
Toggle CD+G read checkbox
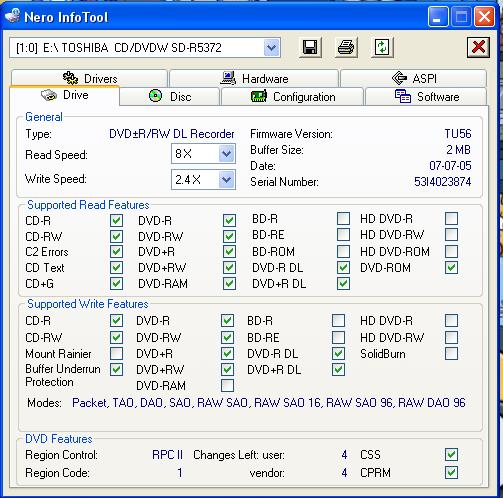tap(116, 284)
